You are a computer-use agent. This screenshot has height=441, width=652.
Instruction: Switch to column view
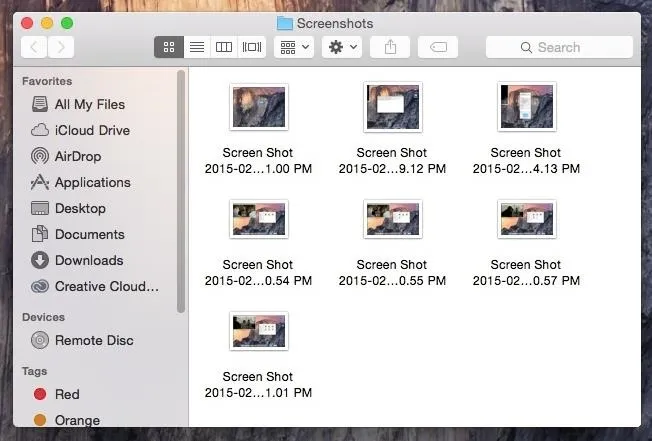coord(224,47)
